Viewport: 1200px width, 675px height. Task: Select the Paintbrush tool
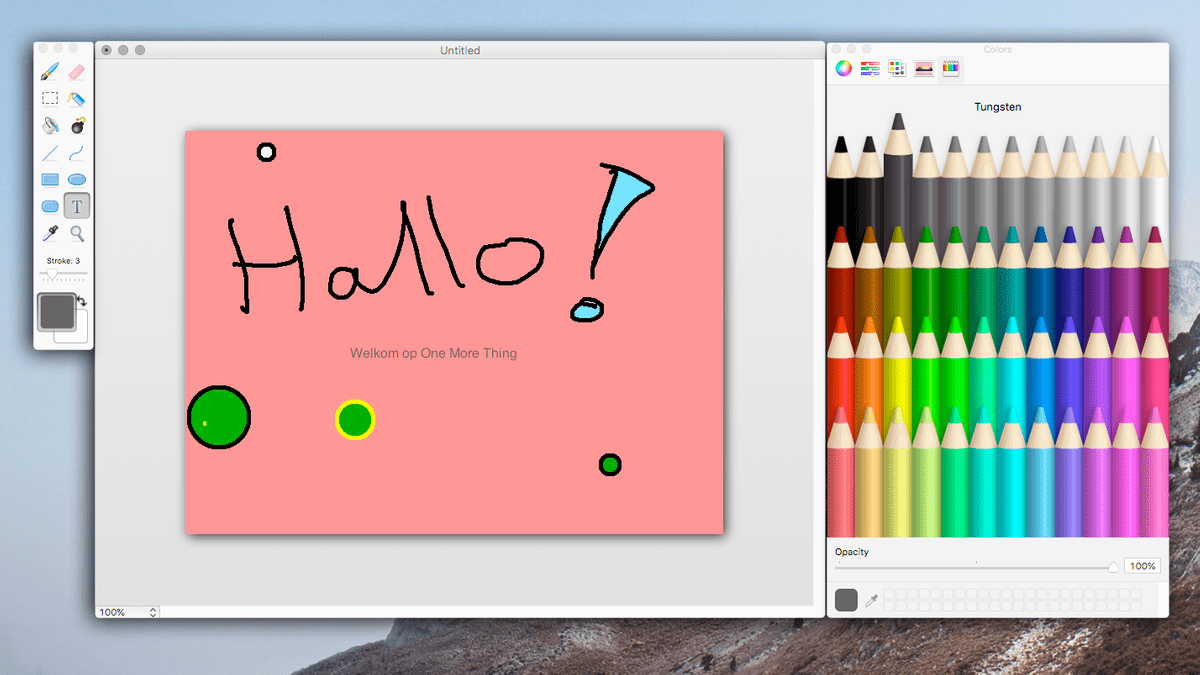click(49, 70)
